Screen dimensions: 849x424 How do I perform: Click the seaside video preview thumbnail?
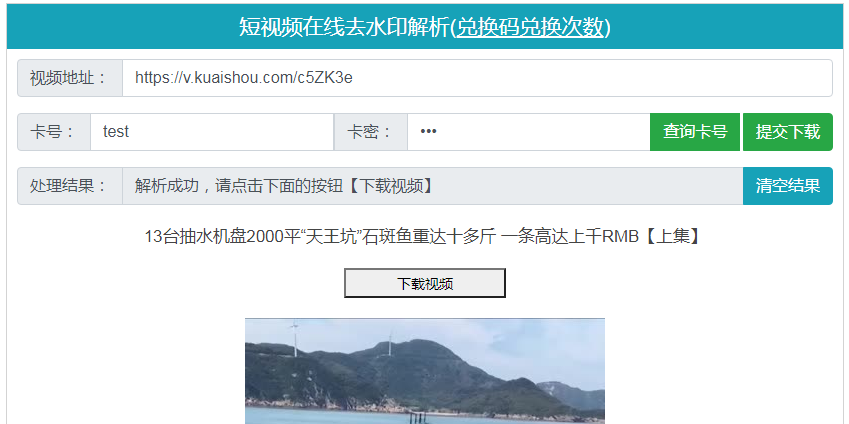pos(424,371)
